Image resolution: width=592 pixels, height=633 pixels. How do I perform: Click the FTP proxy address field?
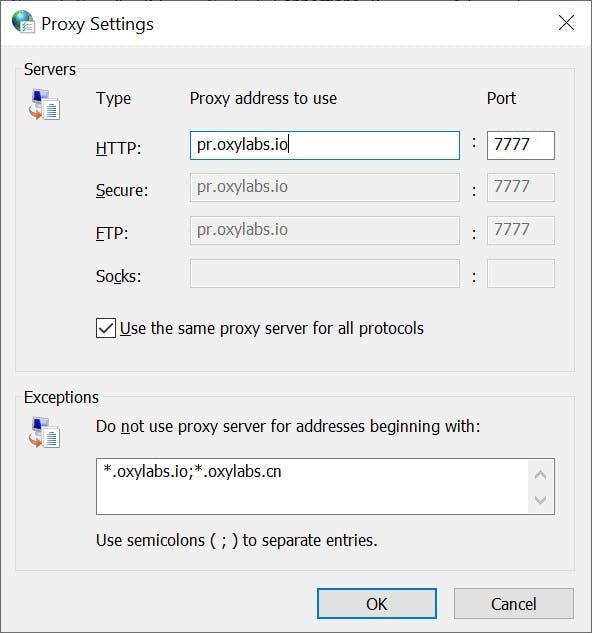click(x=325, y=231)
